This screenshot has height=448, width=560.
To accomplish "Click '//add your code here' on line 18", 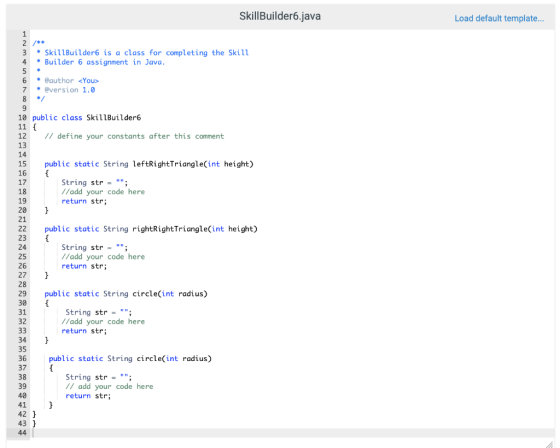I will pyautogui.click(x=103, y=192).
